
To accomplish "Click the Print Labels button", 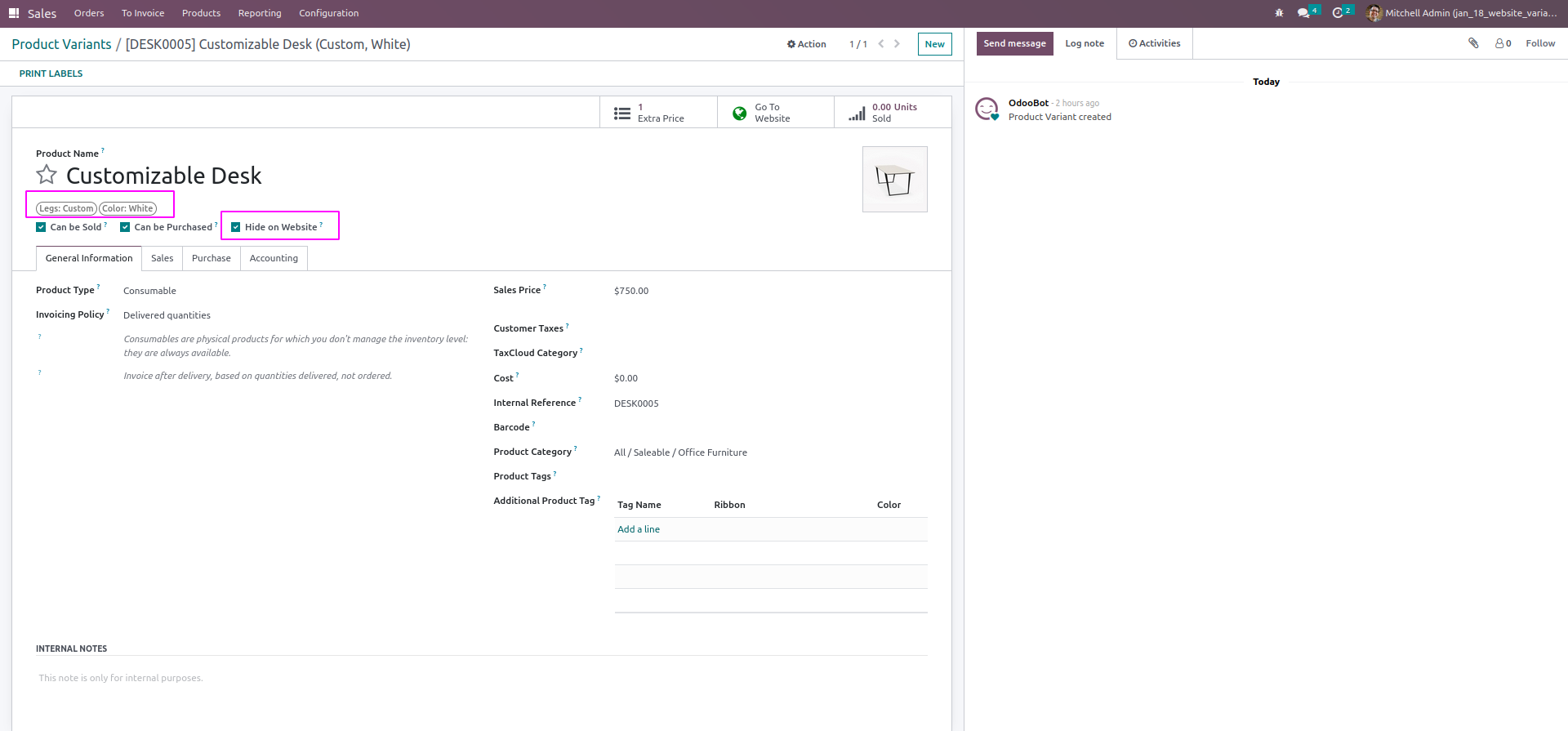I will (51, 74).
